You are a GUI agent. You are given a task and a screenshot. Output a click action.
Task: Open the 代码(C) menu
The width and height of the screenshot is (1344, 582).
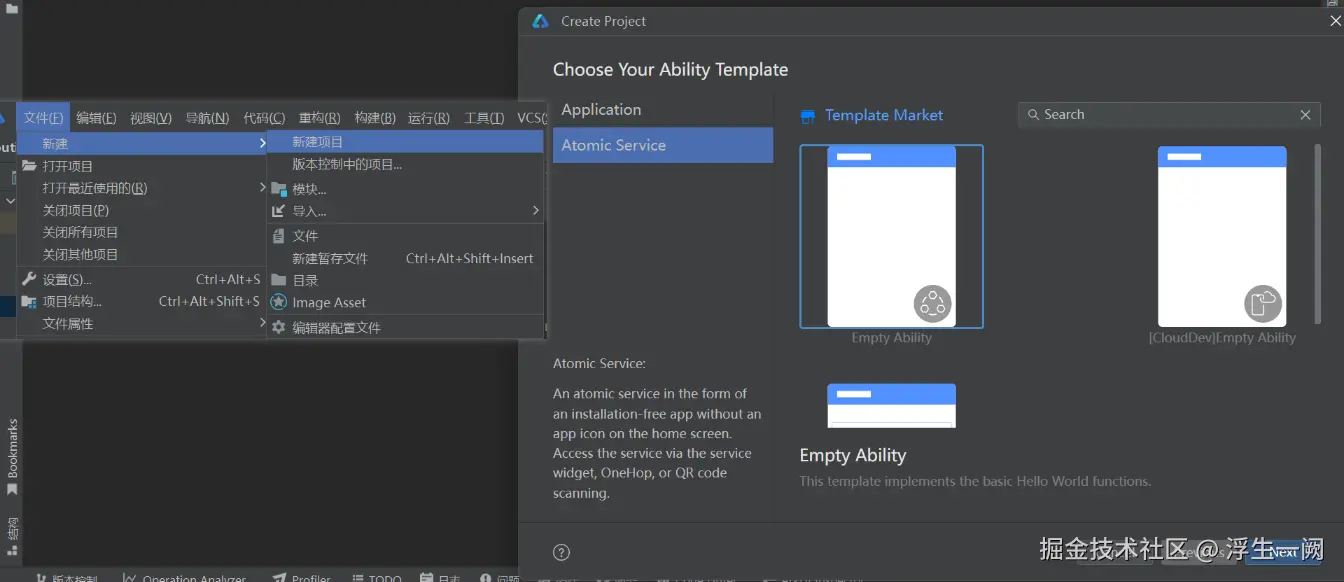pyautogui.click(x=264, y=118)
